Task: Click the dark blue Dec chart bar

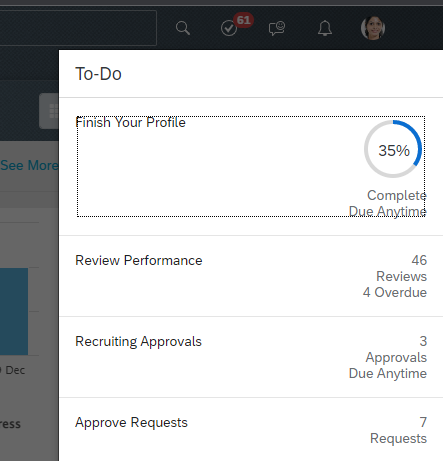Action: tap(14, 311)
